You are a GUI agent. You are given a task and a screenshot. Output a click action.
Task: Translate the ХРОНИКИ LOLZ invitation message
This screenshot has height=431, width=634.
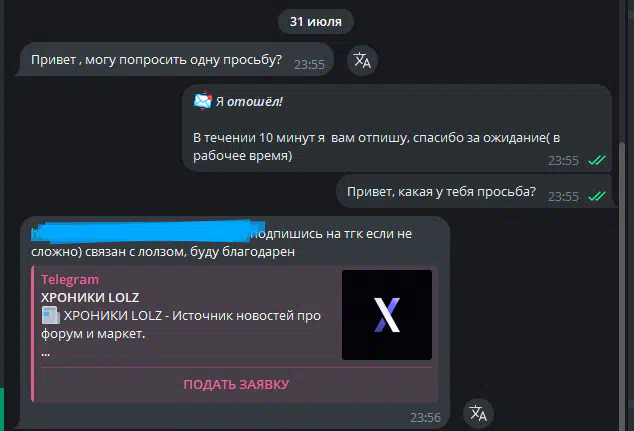478,413
